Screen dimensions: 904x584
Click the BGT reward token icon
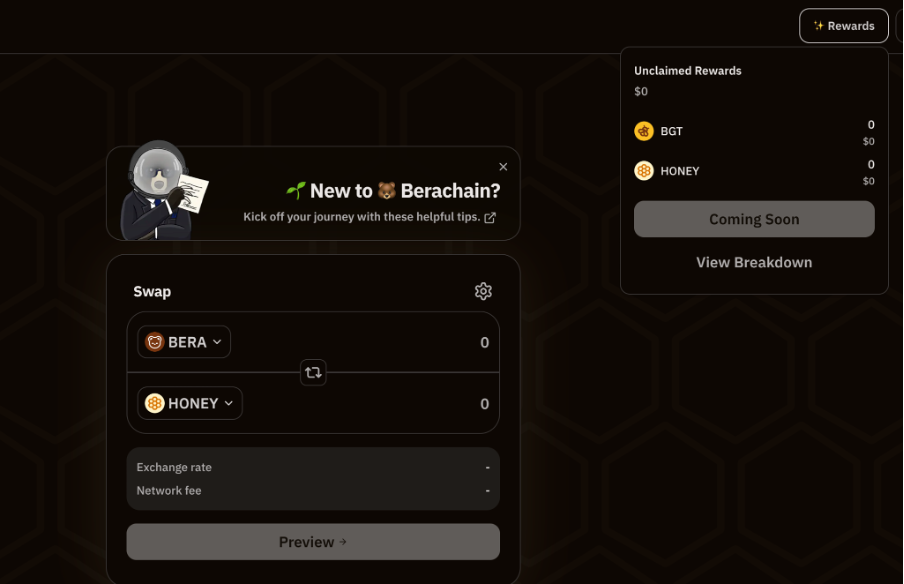(644, 131)
